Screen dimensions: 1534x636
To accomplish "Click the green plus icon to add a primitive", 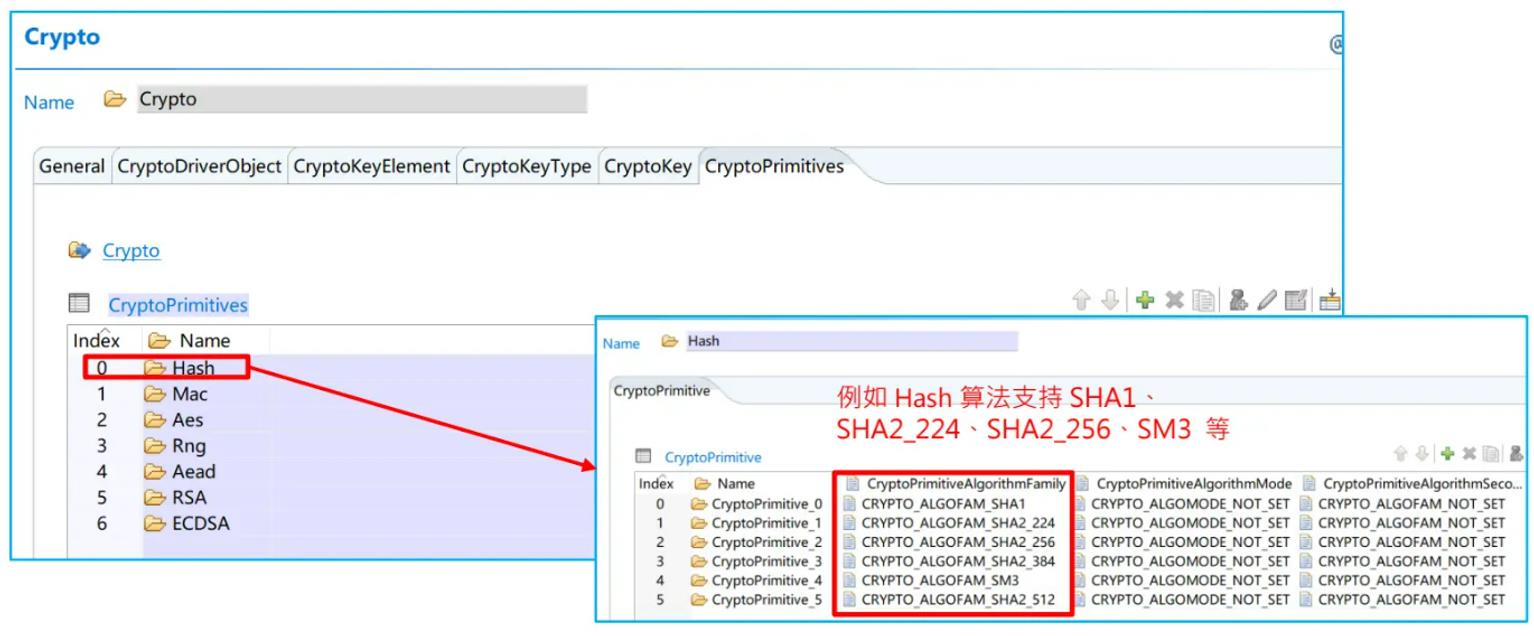I will tap(1145, 300).
